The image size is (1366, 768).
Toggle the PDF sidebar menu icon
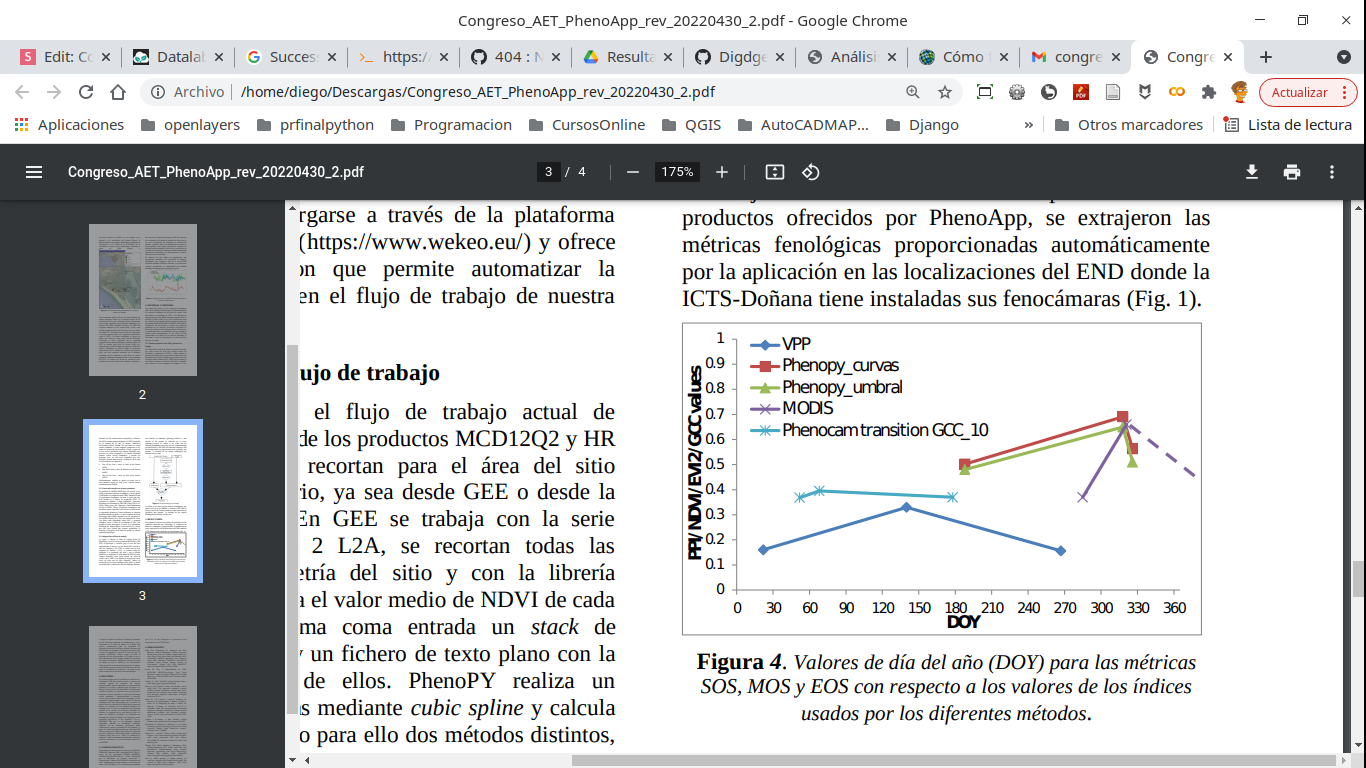tap(34, 172)
